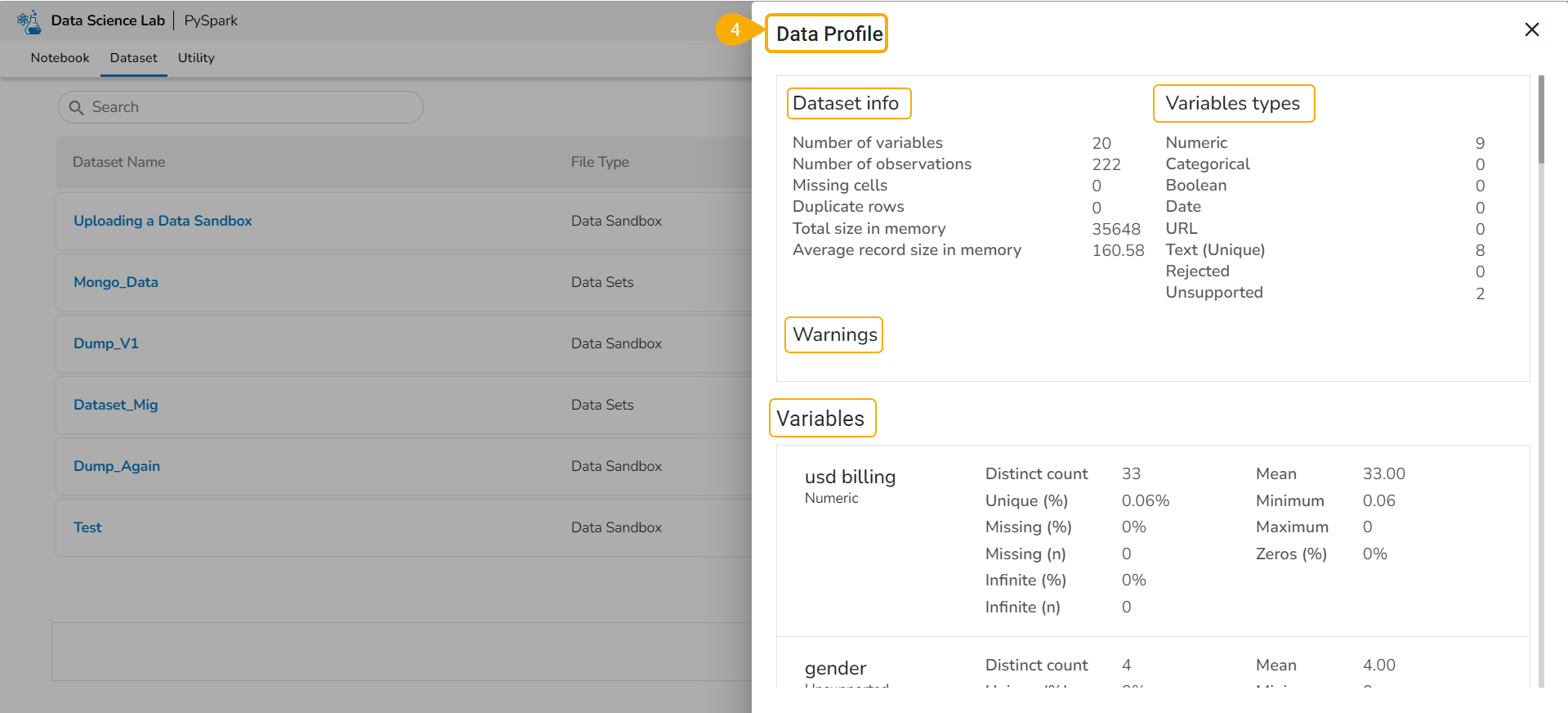Switch to the Notebook tab

pyautogui.click(x=60, y=58)
